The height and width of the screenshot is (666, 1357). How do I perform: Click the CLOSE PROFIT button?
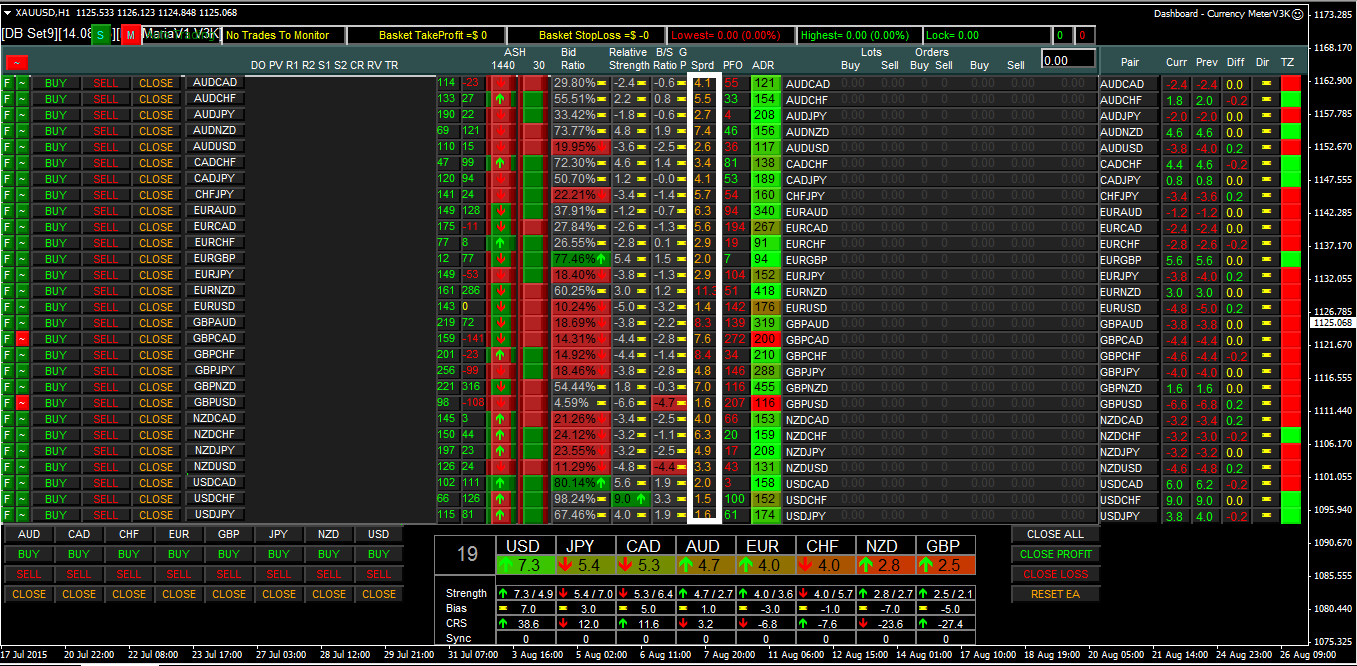pos(1055,554)
